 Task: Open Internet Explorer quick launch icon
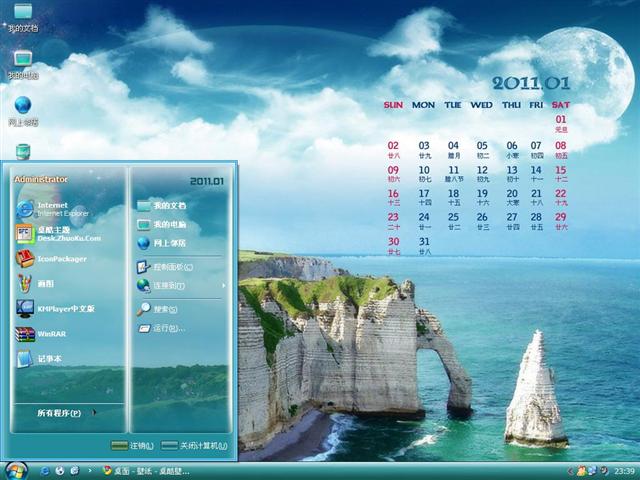coord(44,471)
